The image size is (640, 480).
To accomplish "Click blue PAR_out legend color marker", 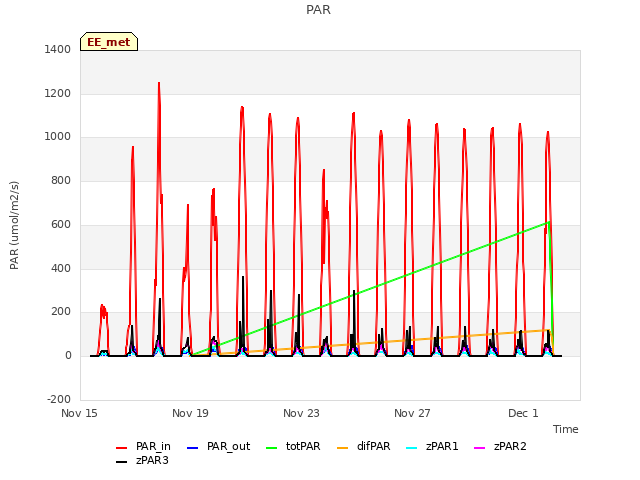I will coord(192,448).
